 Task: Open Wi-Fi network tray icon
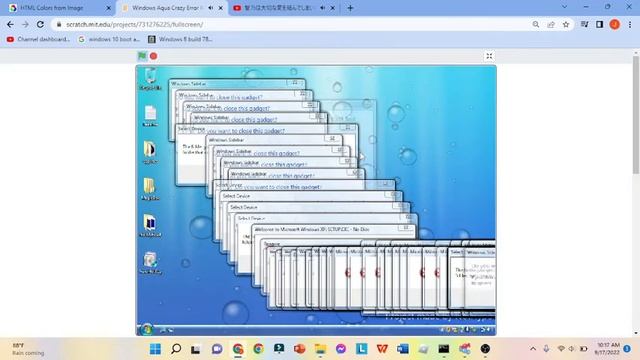[x=561, y=349]
